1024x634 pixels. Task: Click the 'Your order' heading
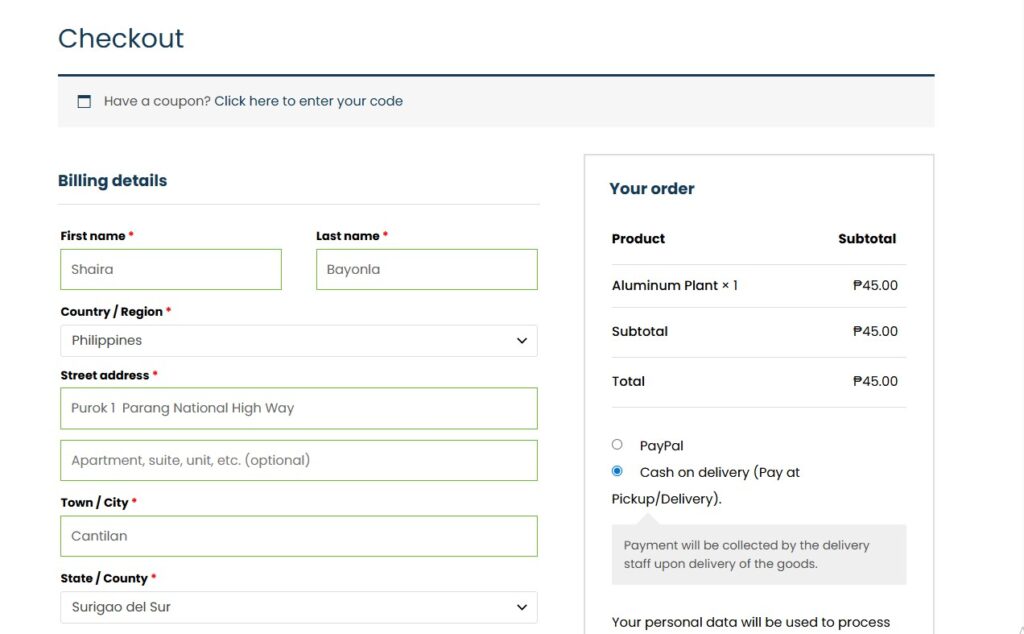pos(651,188)
